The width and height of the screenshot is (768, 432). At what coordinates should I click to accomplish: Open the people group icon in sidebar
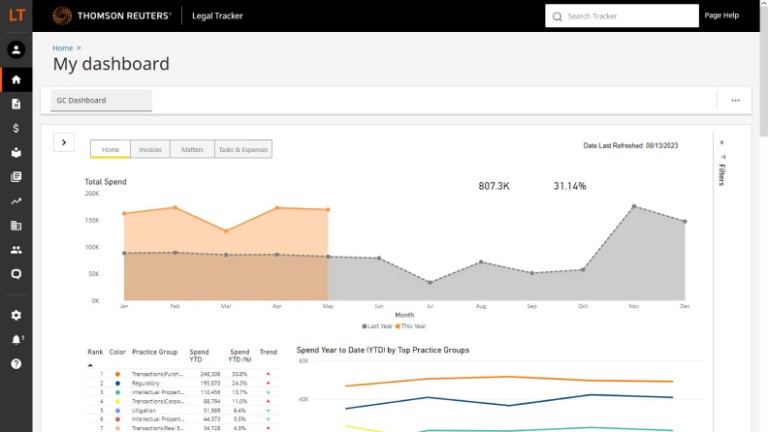tap(15, 250)
